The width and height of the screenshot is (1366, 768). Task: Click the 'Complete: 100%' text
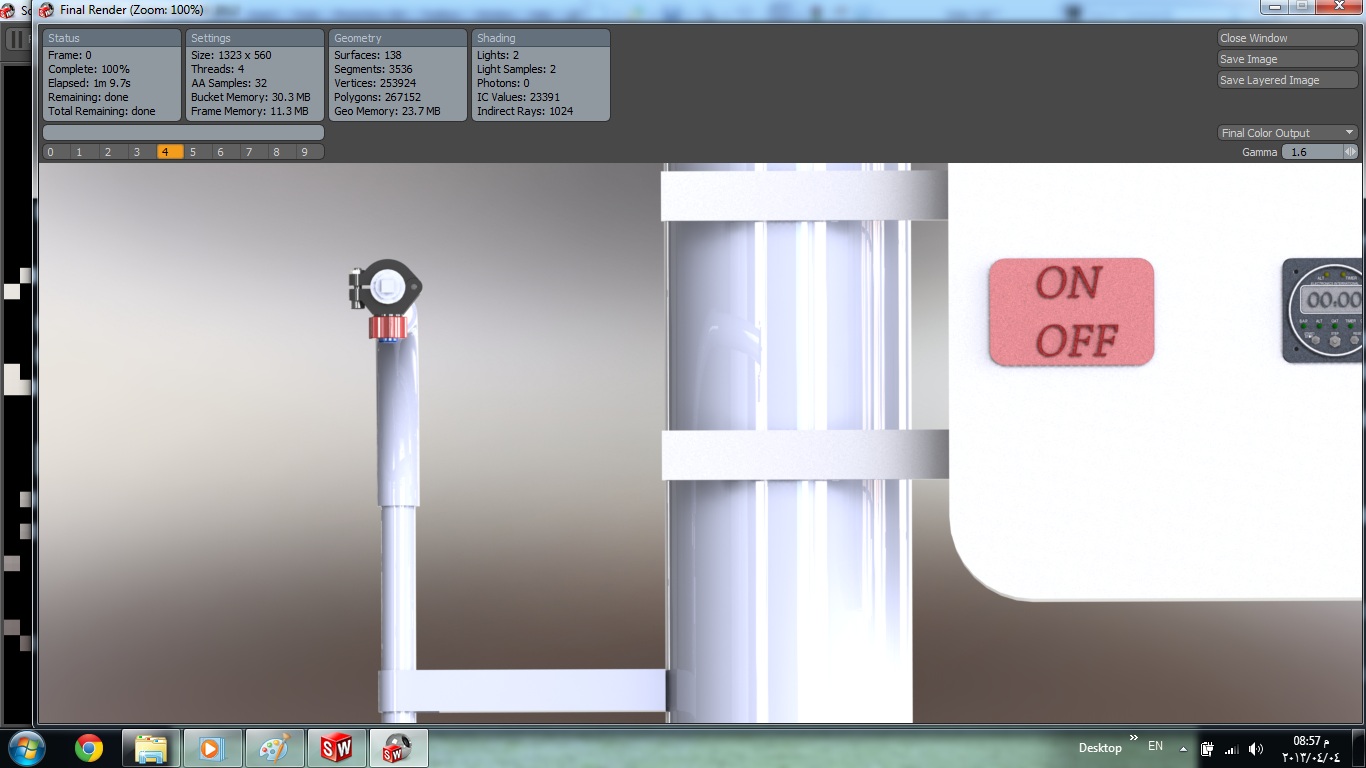click(89, 69)
